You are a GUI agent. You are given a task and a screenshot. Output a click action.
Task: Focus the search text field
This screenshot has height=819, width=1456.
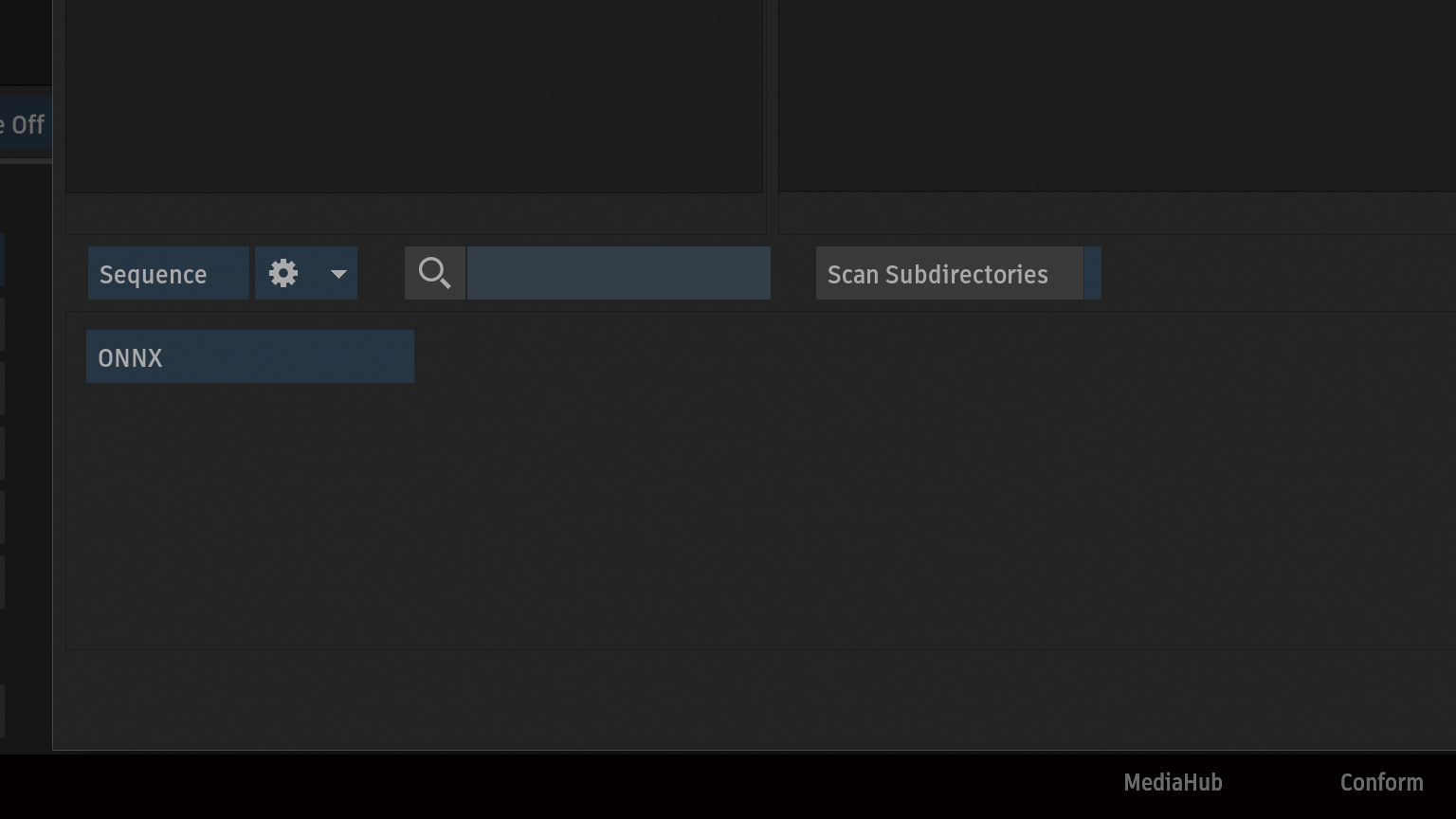click(x=618, y=274)
